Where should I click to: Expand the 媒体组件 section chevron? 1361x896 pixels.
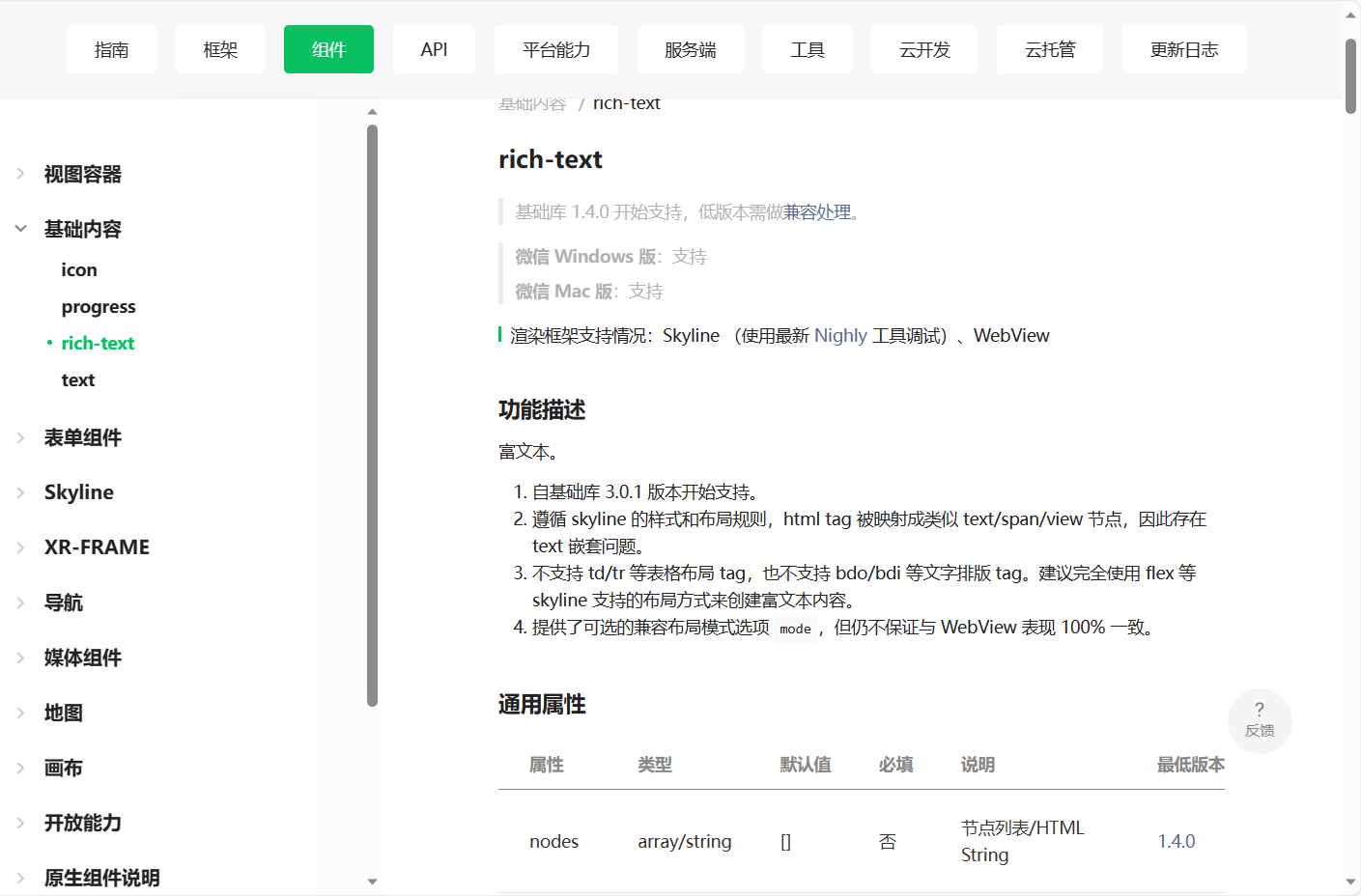coord(20,658)
